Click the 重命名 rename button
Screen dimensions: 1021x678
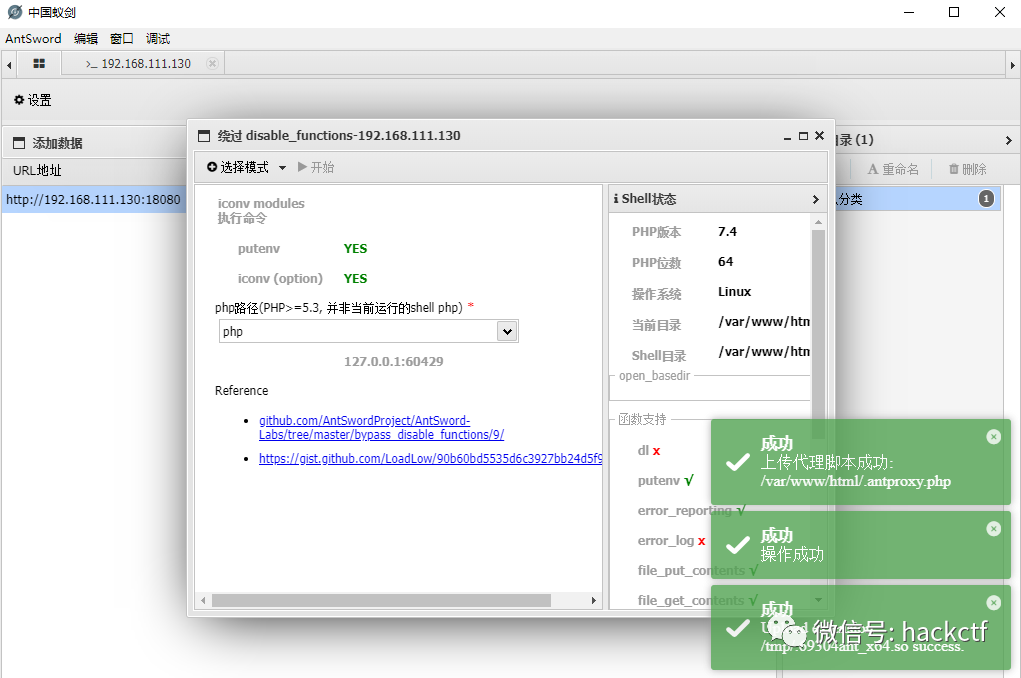coord(893,169)
